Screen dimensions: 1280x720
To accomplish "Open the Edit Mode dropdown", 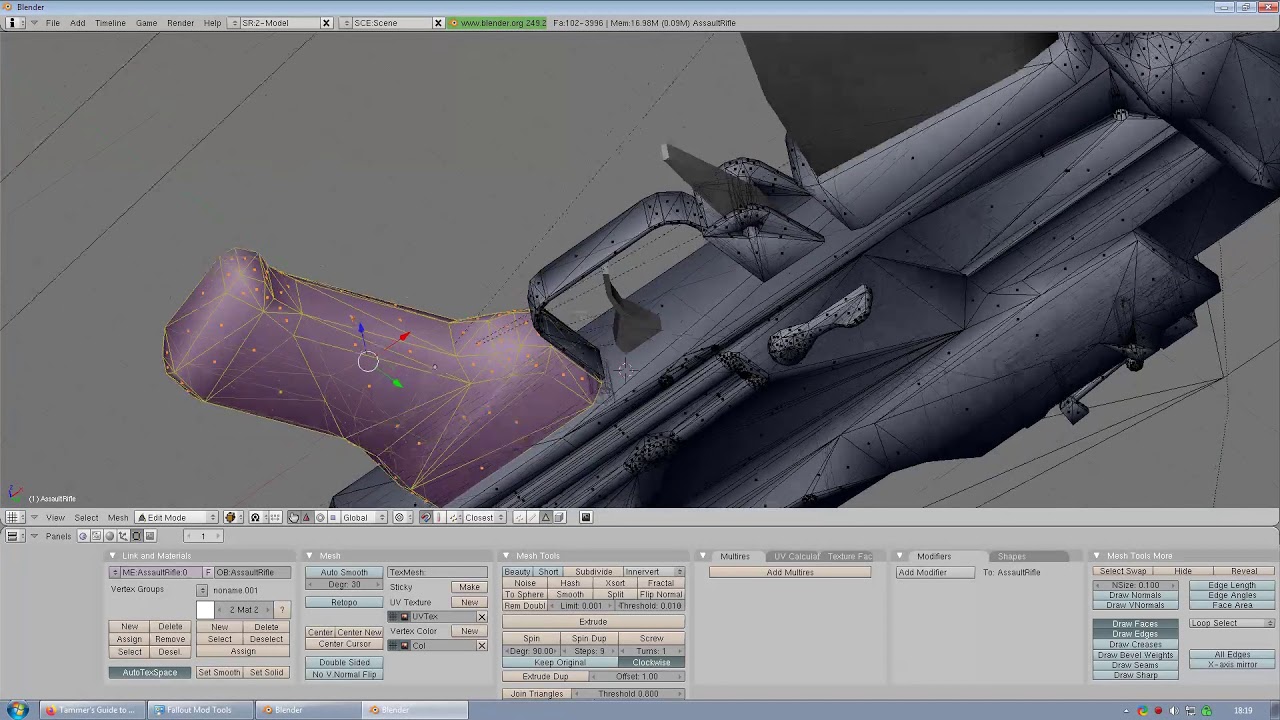I will [176, 517].
